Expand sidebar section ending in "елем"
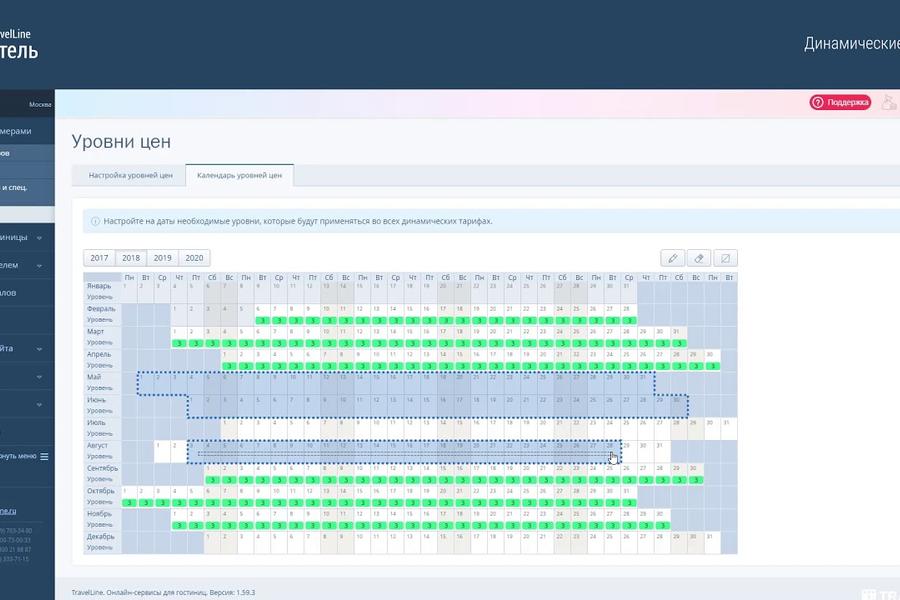 [39, 266]
